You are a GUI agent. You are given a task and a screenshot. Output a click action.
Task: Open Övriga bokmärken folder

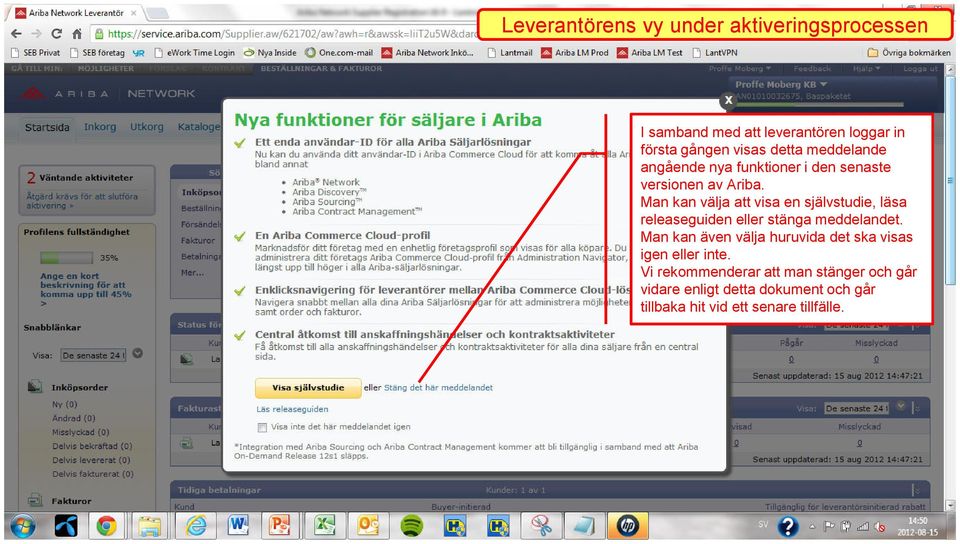coord(909,53)
